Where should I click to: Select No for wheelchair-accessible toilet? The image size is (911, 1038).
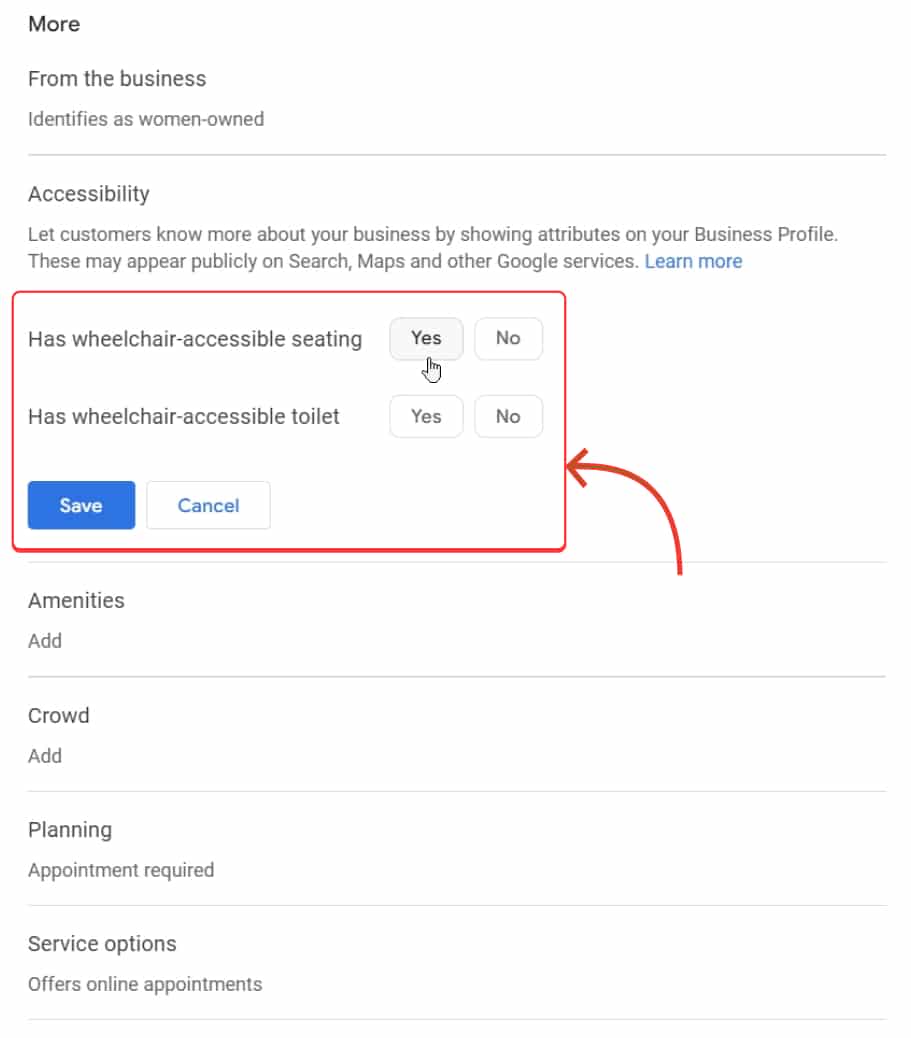click(508, 416)
